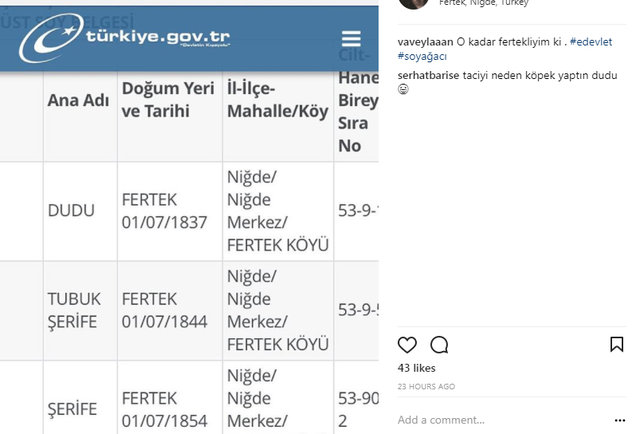Open serhatbarise's profile

tap(428, 75)
